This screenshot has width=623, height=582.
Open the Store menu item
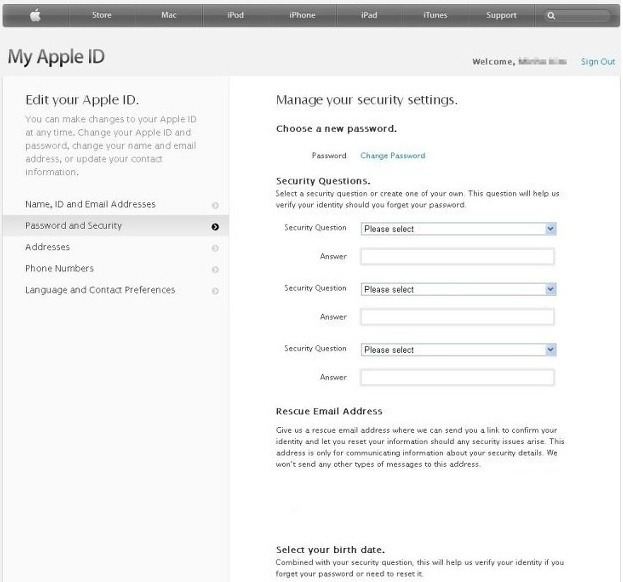click(x=102, y=15)
